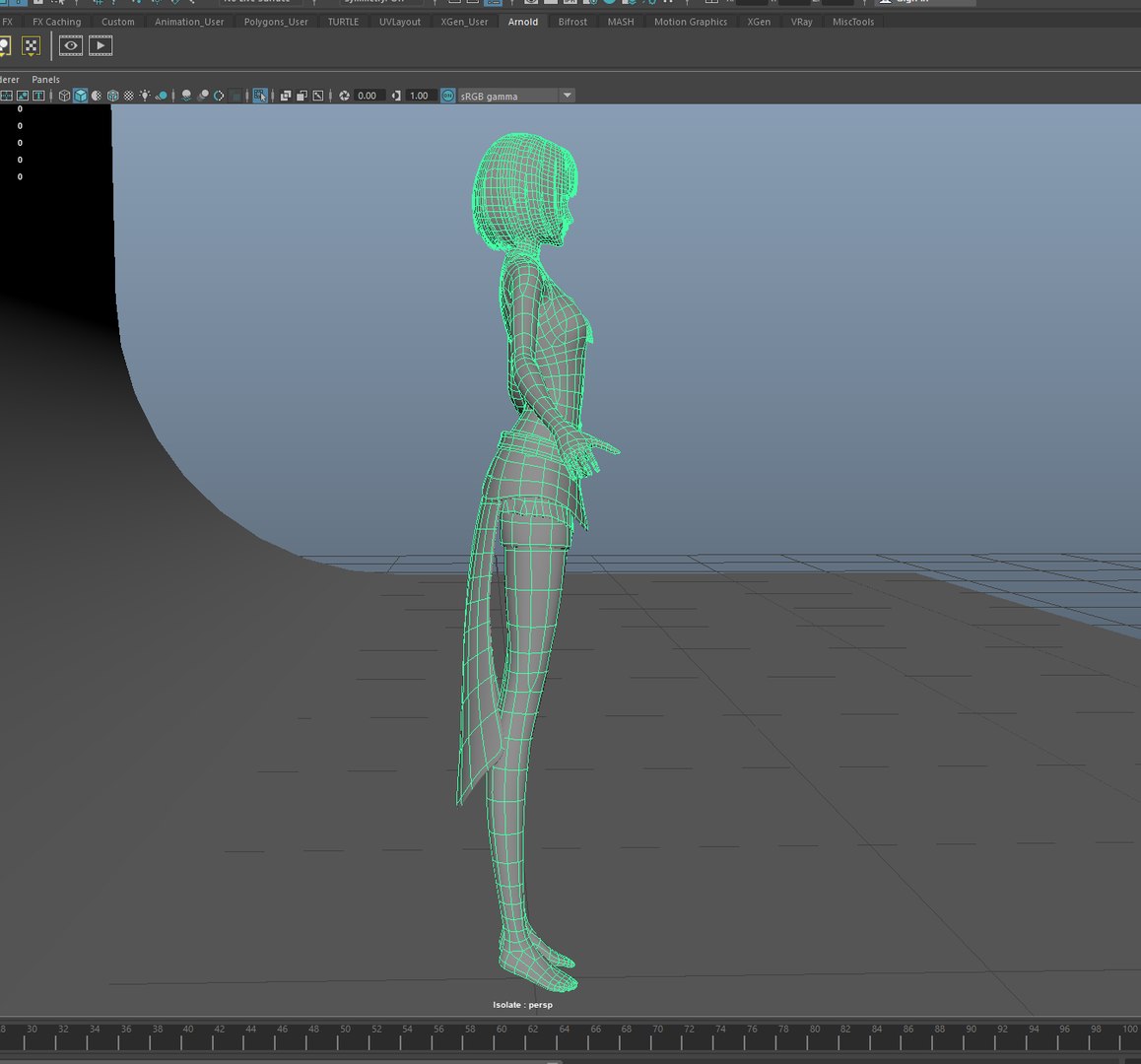Set the exposure value field 0.00
1141x1064 pixels.
369,96
